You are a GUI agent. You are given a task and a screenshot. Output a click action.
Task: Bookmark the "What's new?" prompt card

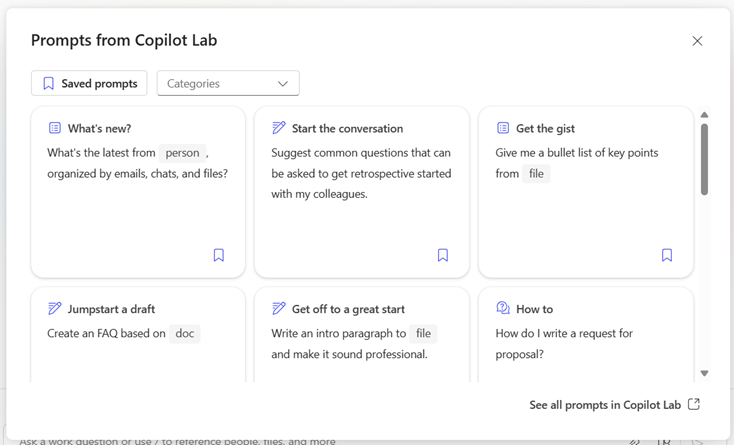pyautogui.click(x=219, y=255)
